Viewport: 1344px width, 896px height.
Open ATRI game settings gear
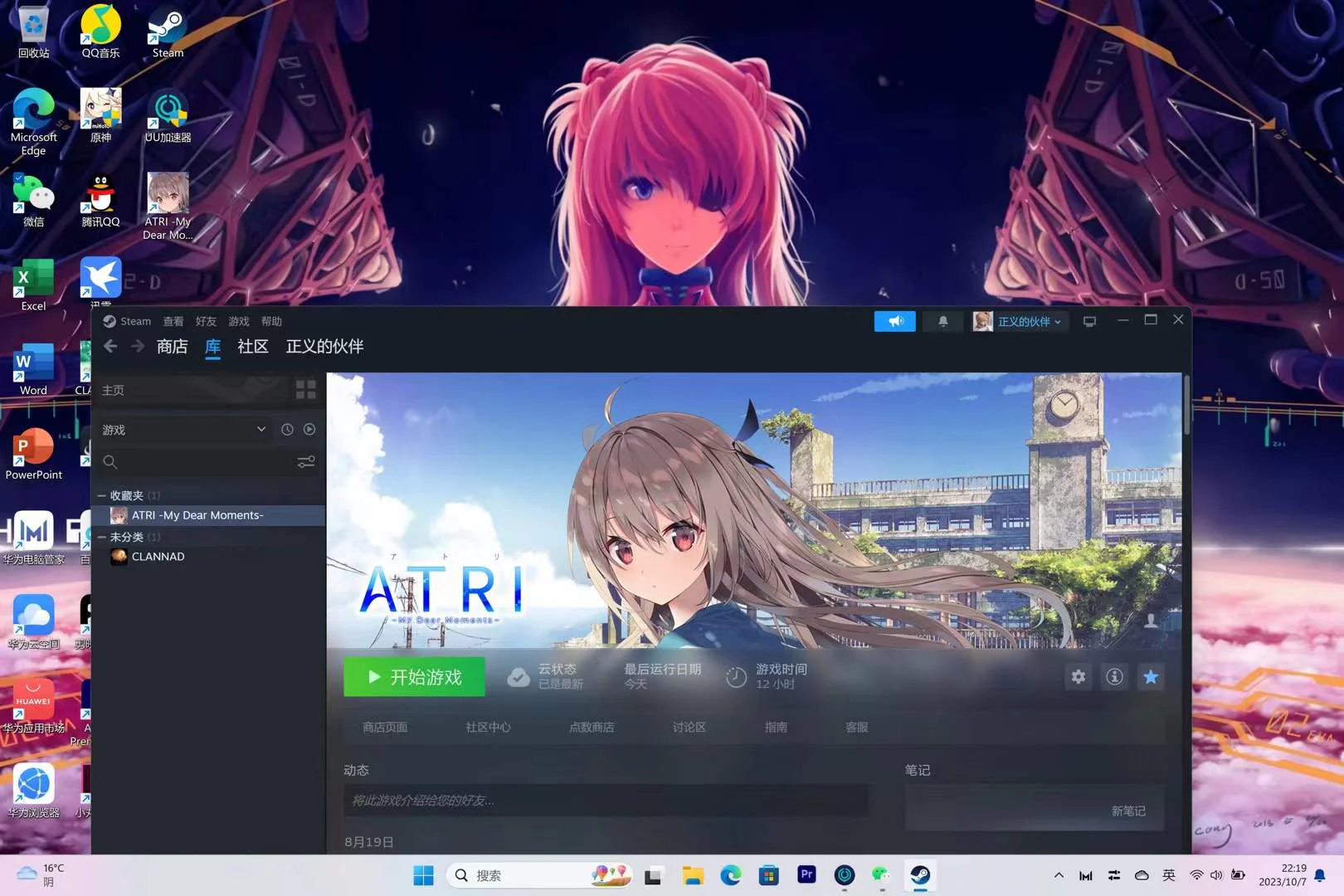[x=1078, y=677]
